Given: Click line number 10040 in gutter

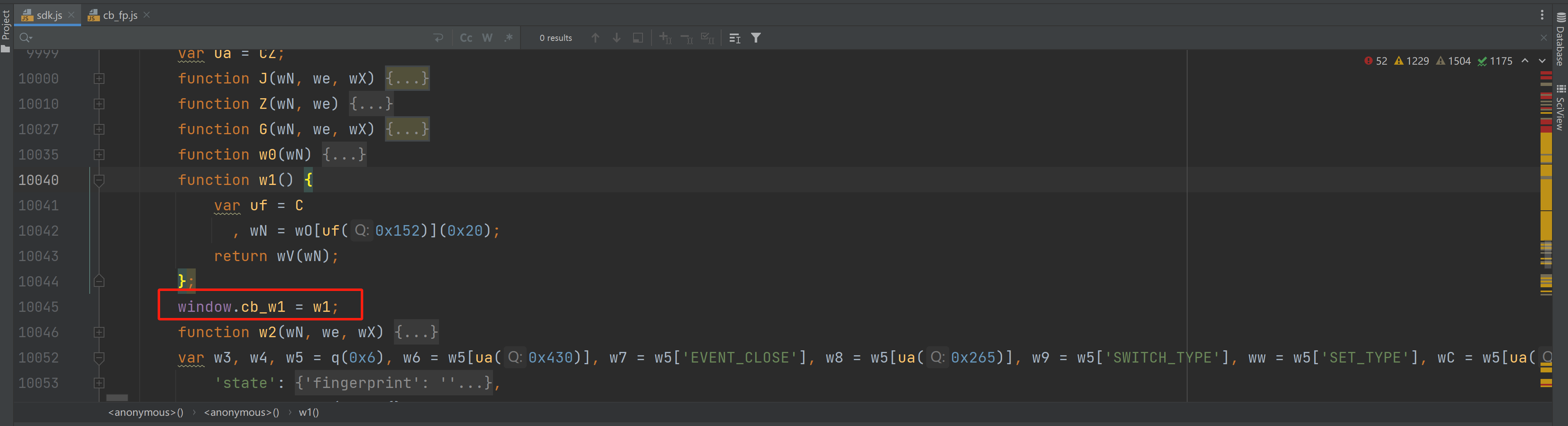Looking at the screenshot, I should point(38,180).
